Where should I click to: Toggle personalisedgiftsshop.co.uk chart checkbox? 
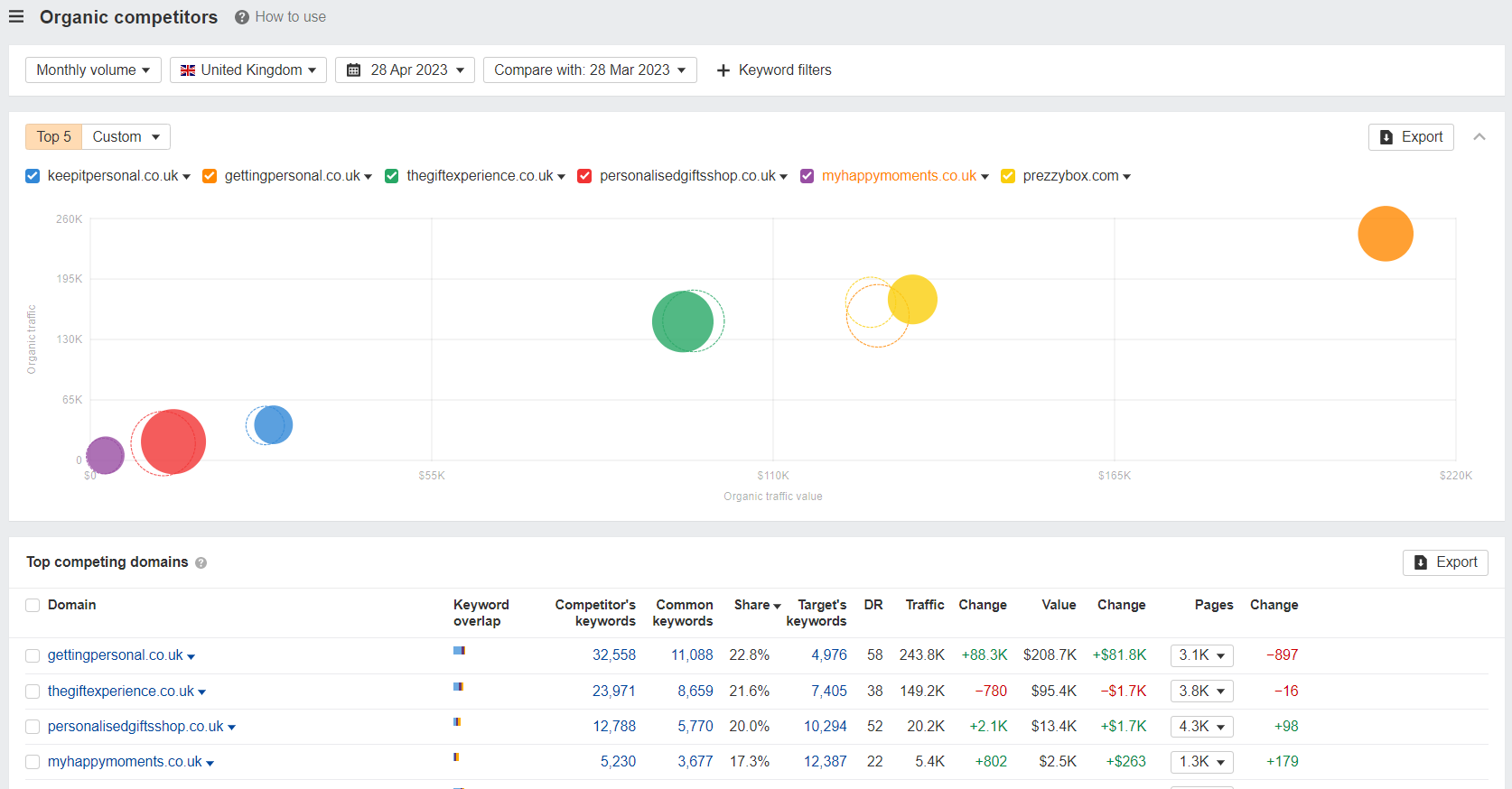pyautogui.click(x=584, y=176)
